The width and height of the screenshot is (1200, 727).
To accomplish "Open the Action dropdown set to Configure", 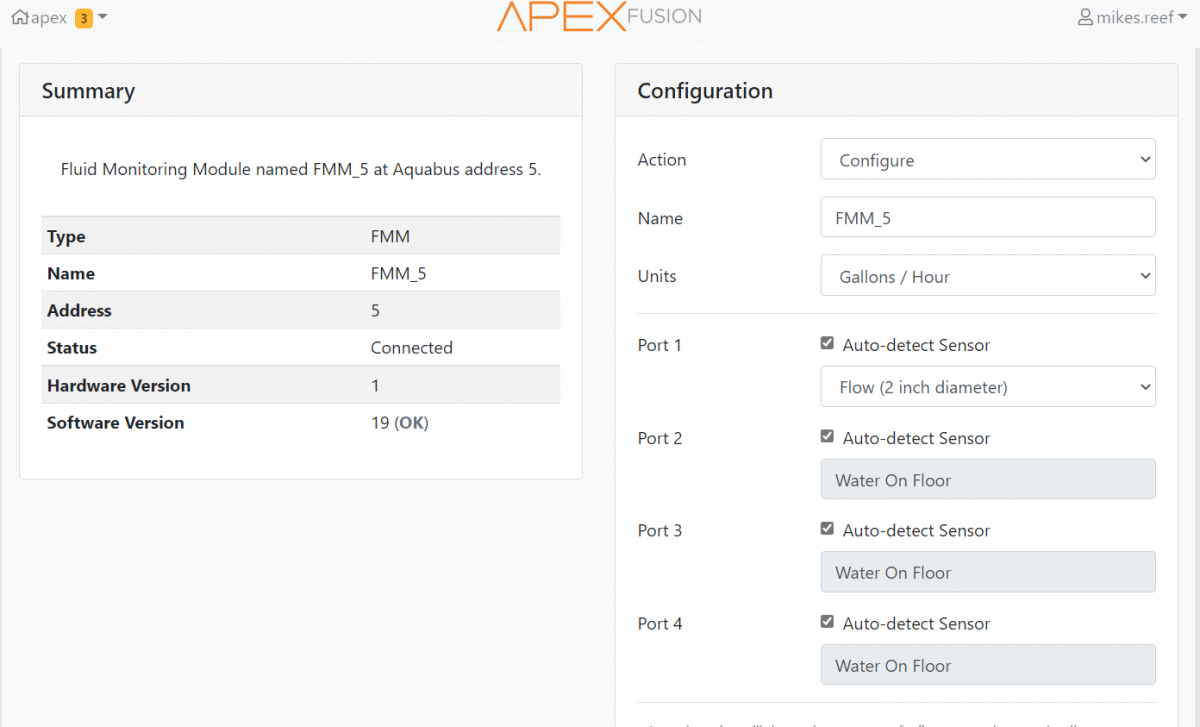I will (x=987, y=160).
